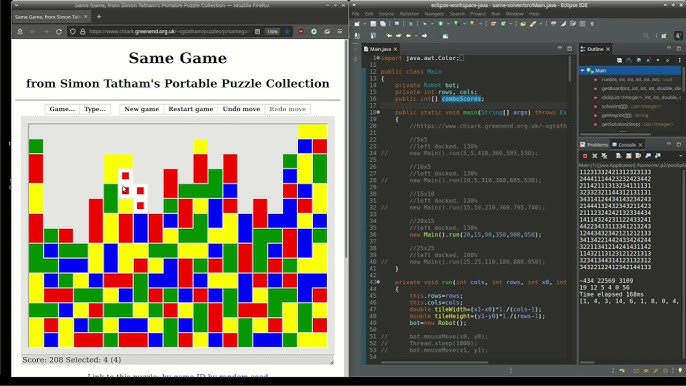Click the Undo move button
Screen dimensions: 686x386
pyautogui.click(x=241, y=109)
